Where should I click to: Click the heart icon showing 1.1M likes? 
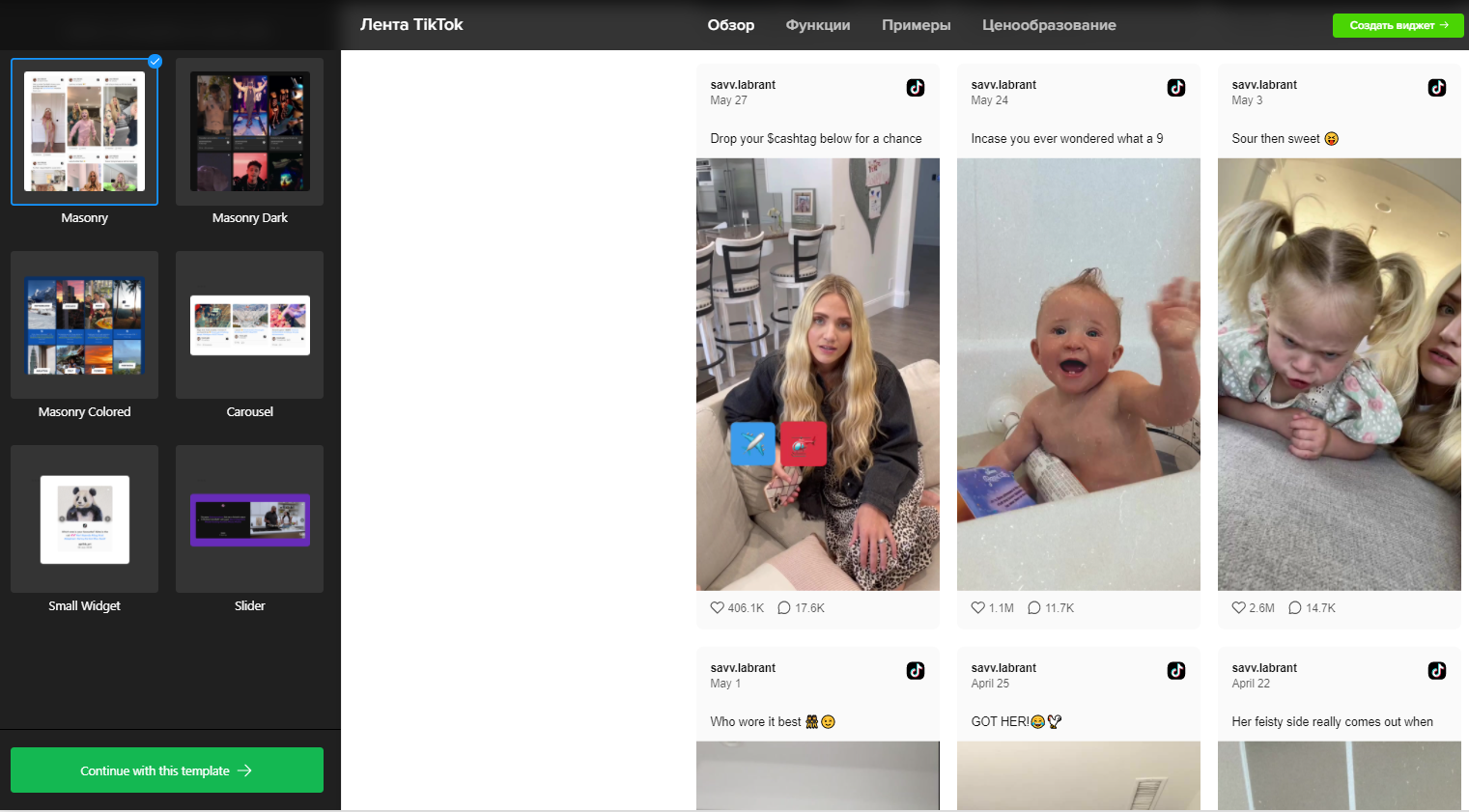click(x=977, y=607)
